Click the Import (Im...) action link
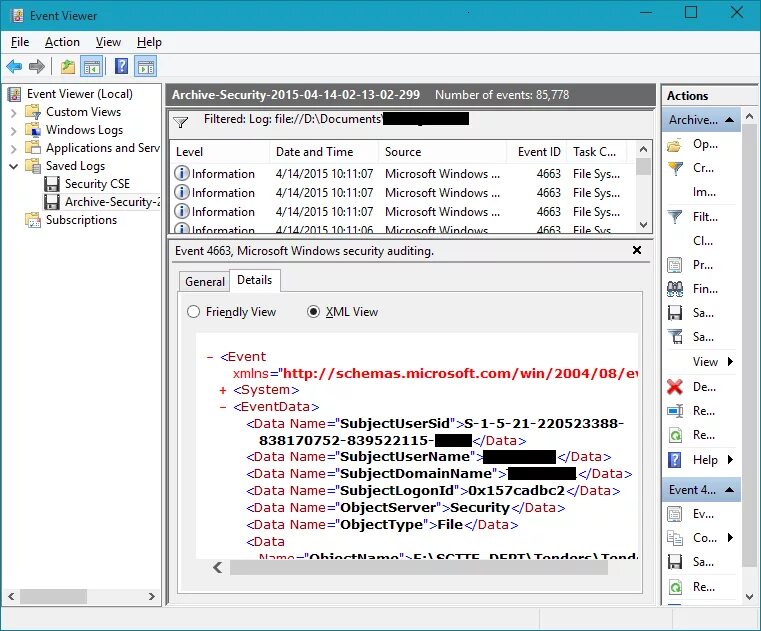Viewport: 761px width, 631px height. tap(704, 192)
